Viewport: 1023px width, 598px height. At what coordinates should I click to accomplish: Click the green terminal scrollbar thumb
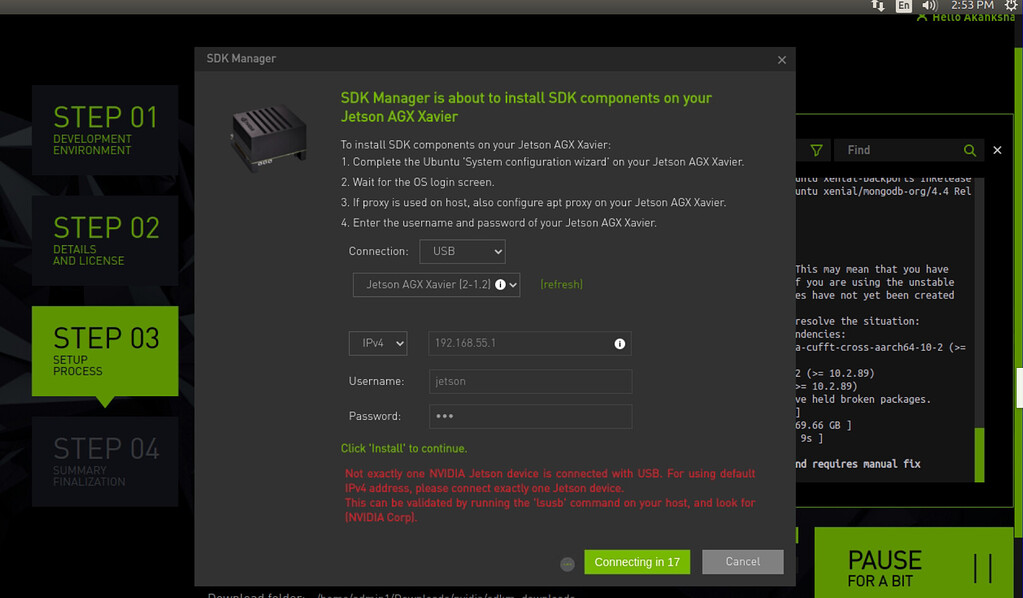979,455
